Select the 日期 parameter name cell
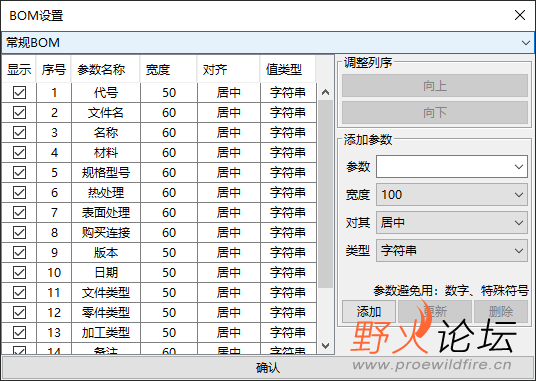 (106, 272)
